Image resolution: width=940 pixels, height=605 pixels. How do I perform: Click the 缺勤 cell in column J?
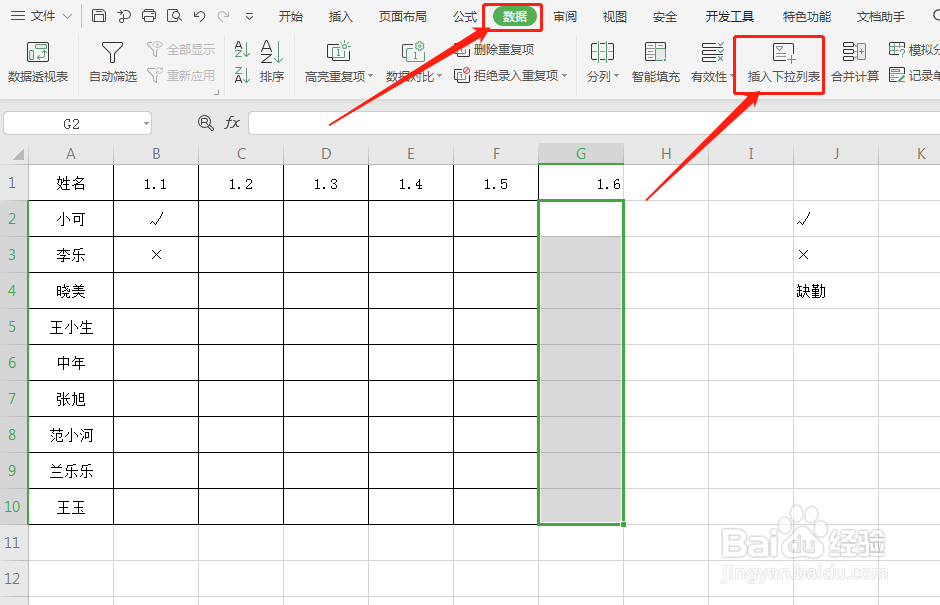(836, 291)
